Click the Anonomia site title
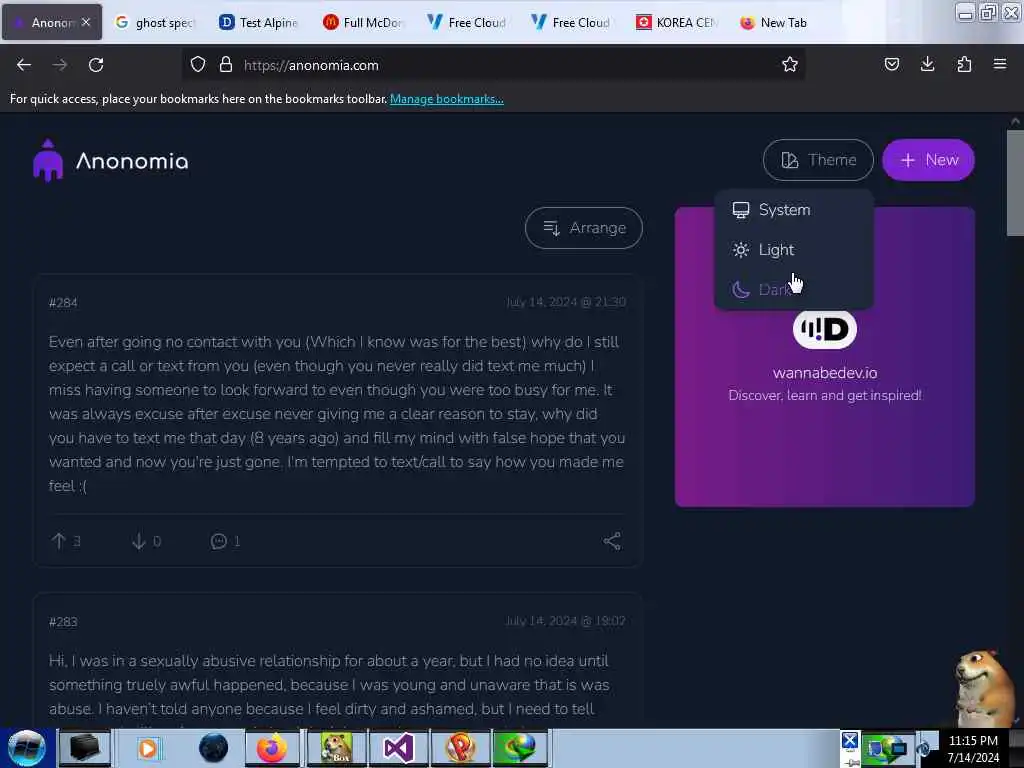The height and width of the screenshot is (768, 1024). click(x=132, y=161)
